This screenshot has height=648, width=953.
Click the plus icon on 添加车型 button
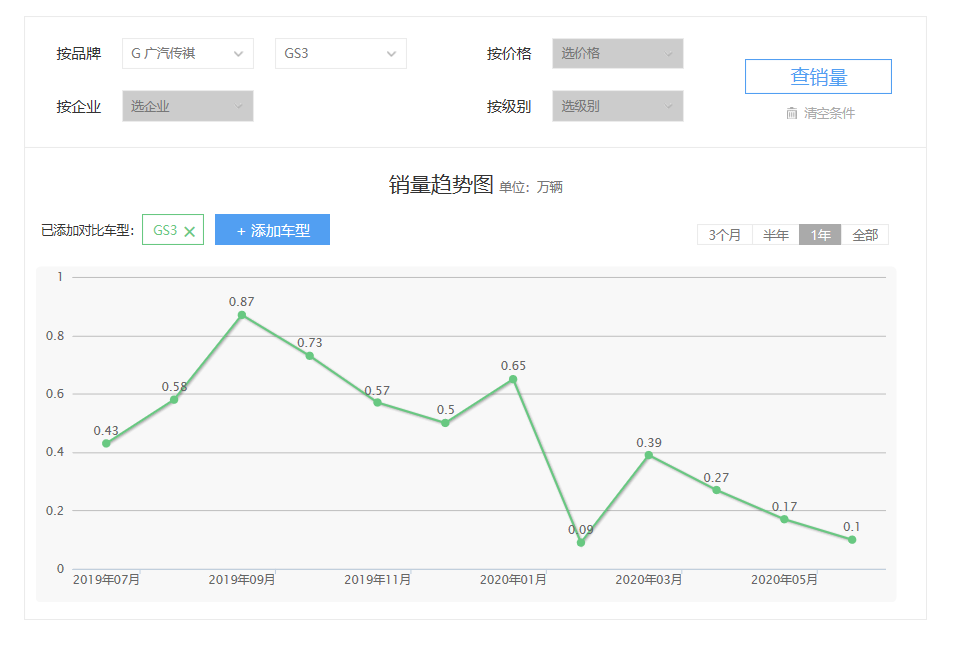coord(242,229)
